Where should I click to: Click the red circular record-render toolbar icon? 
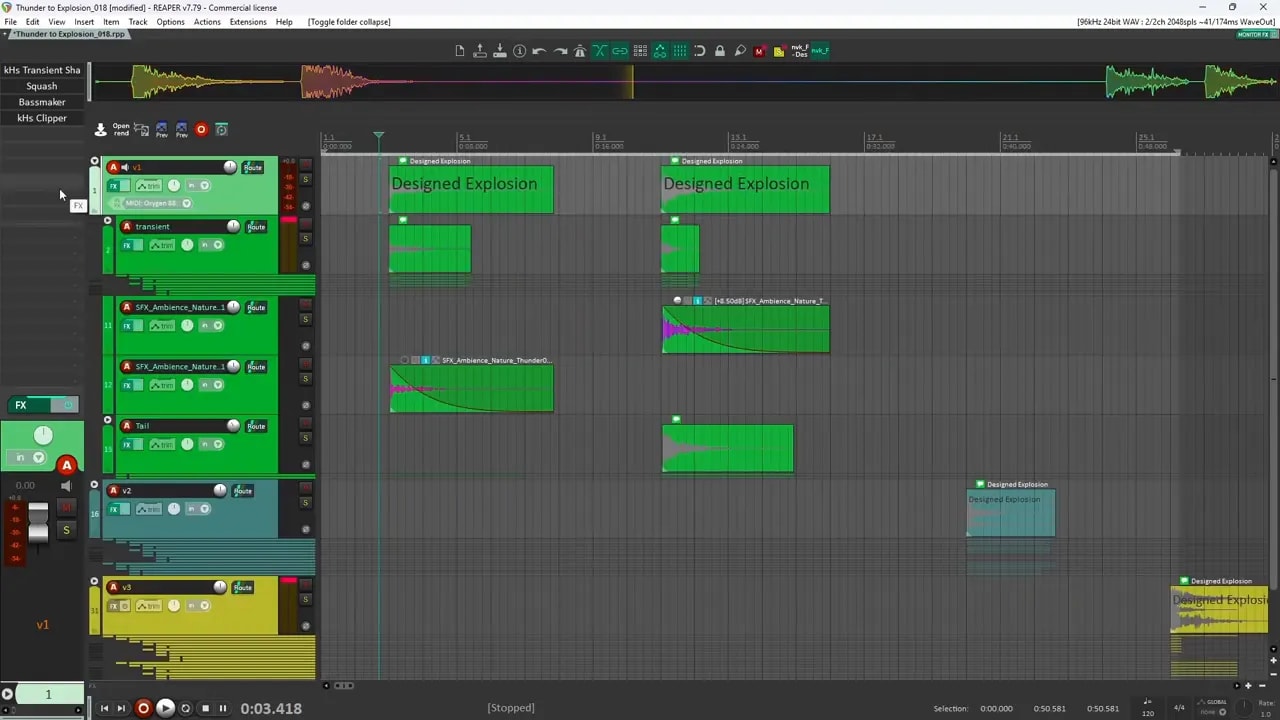click(201, 129)
